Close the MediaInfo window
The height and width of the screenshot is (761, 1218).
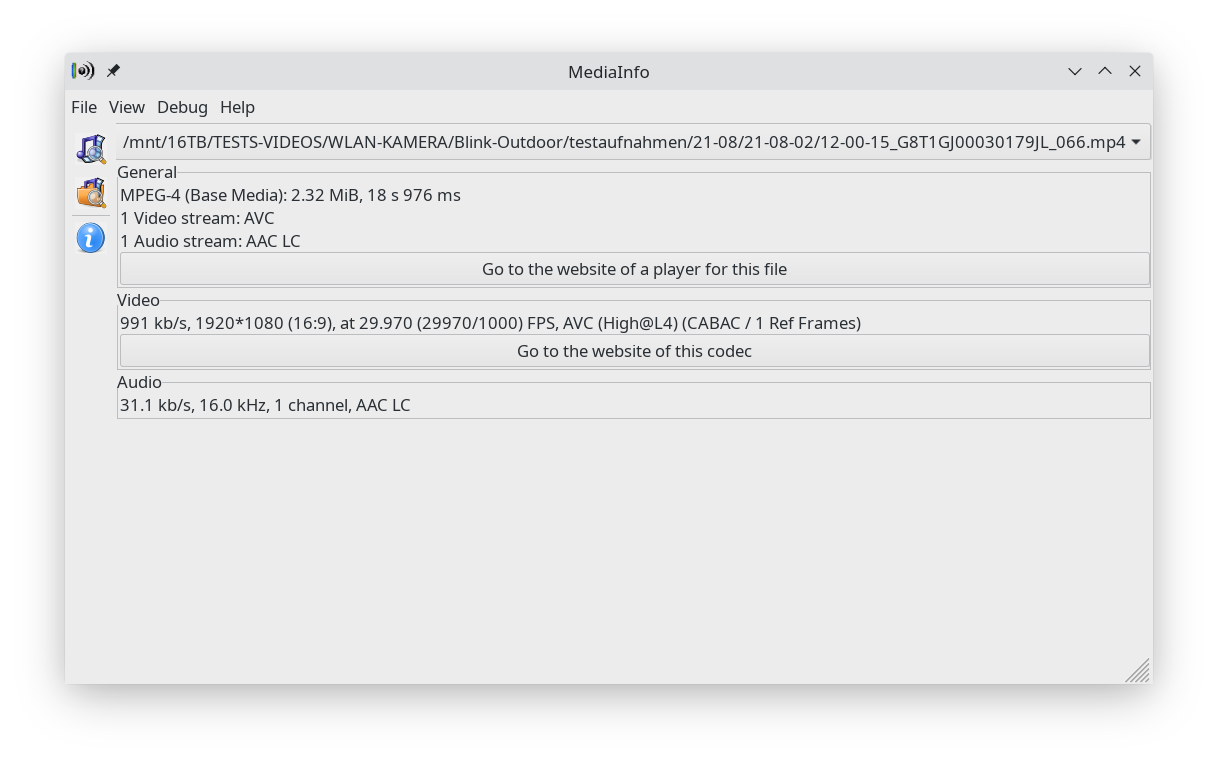tap(1135, 71)
